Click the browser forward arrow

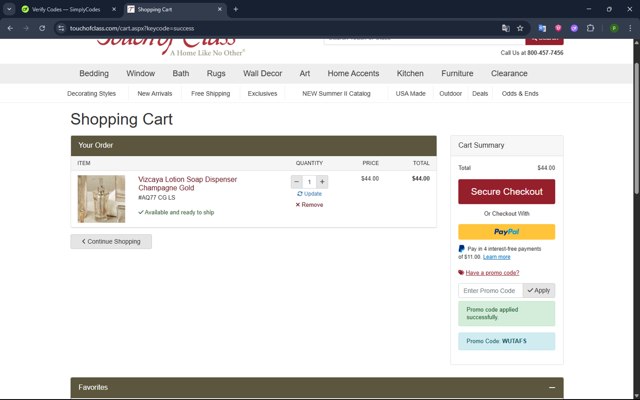tap(26, 28)
